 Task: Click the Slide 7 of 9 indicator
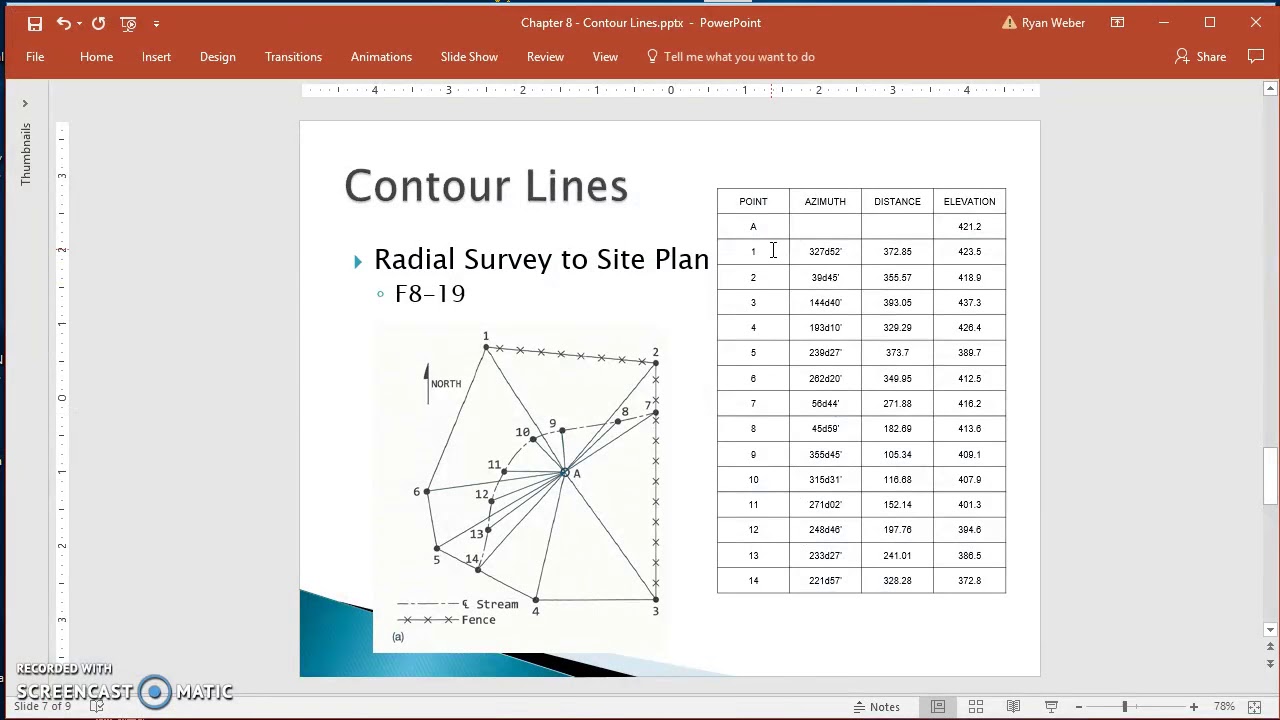pyautogui.click(x=42, y=706)
